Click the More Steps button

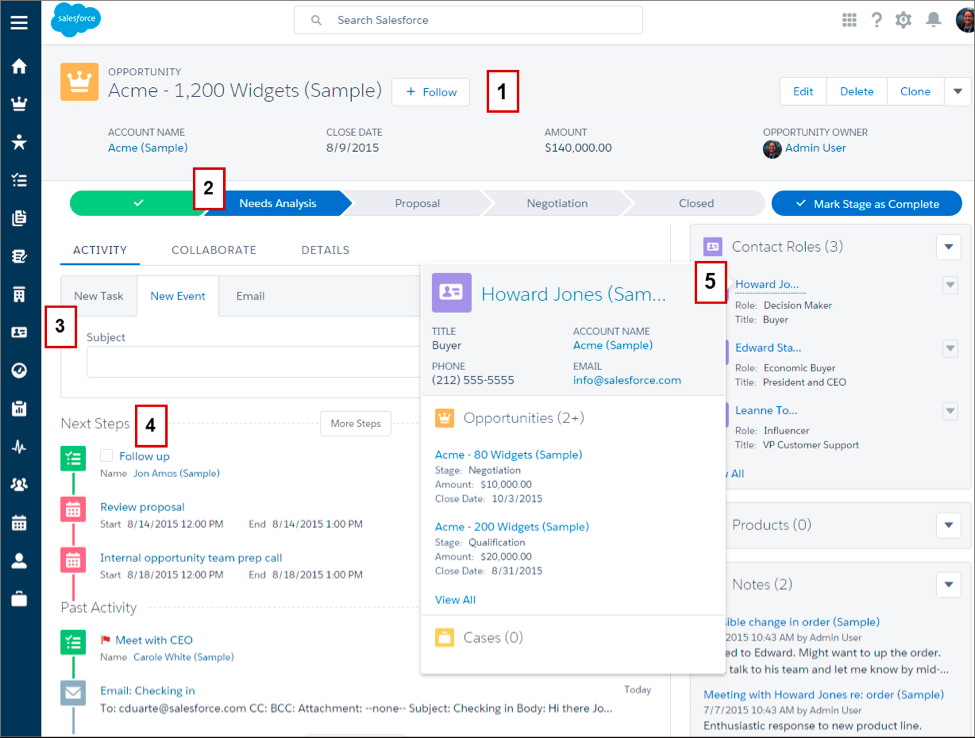pyautogui.click(x=356, y=423)
